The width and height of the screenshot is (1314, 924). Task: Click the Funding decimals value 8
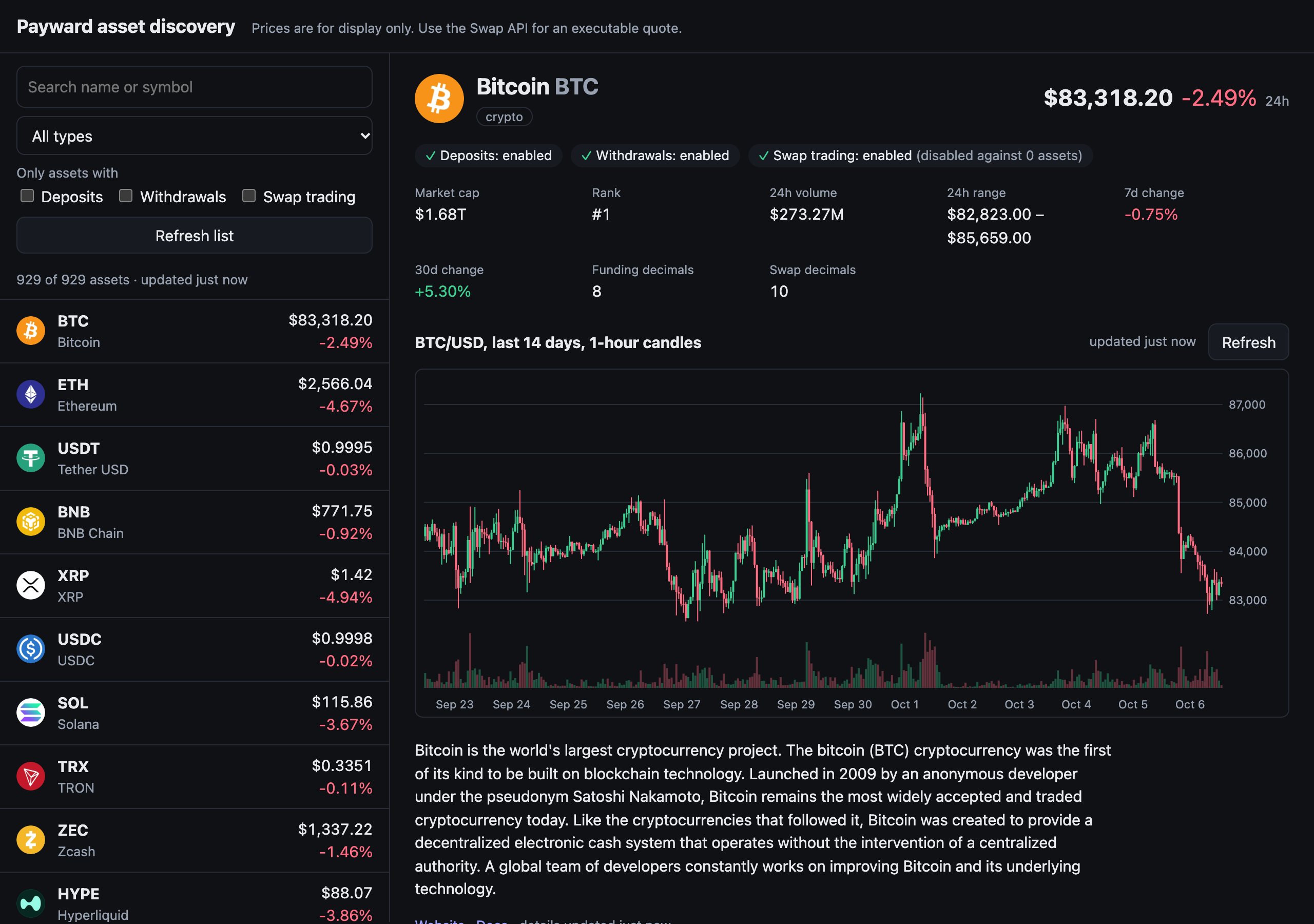[596, 292]
